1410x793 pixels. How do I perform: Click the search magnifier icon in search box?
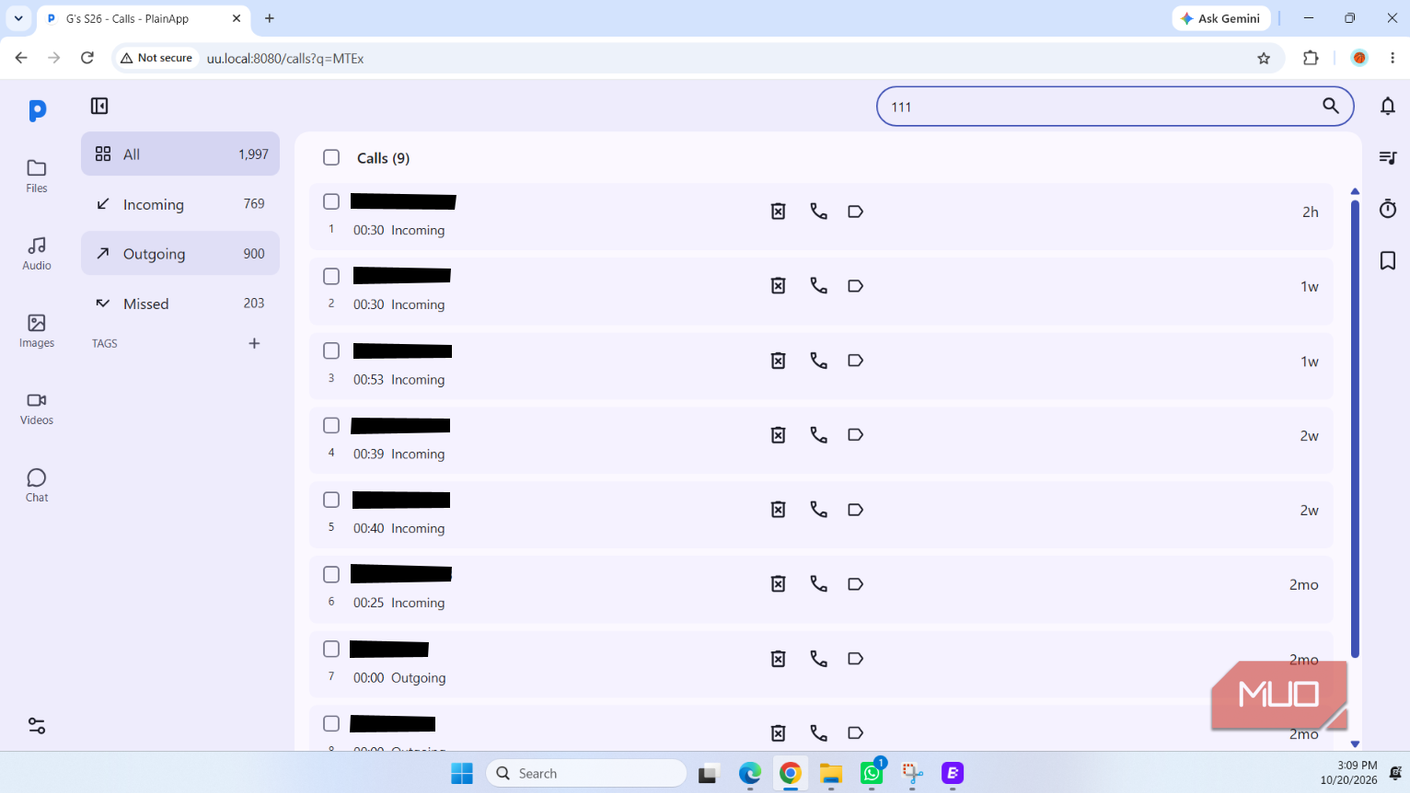tap(1330, 106)
